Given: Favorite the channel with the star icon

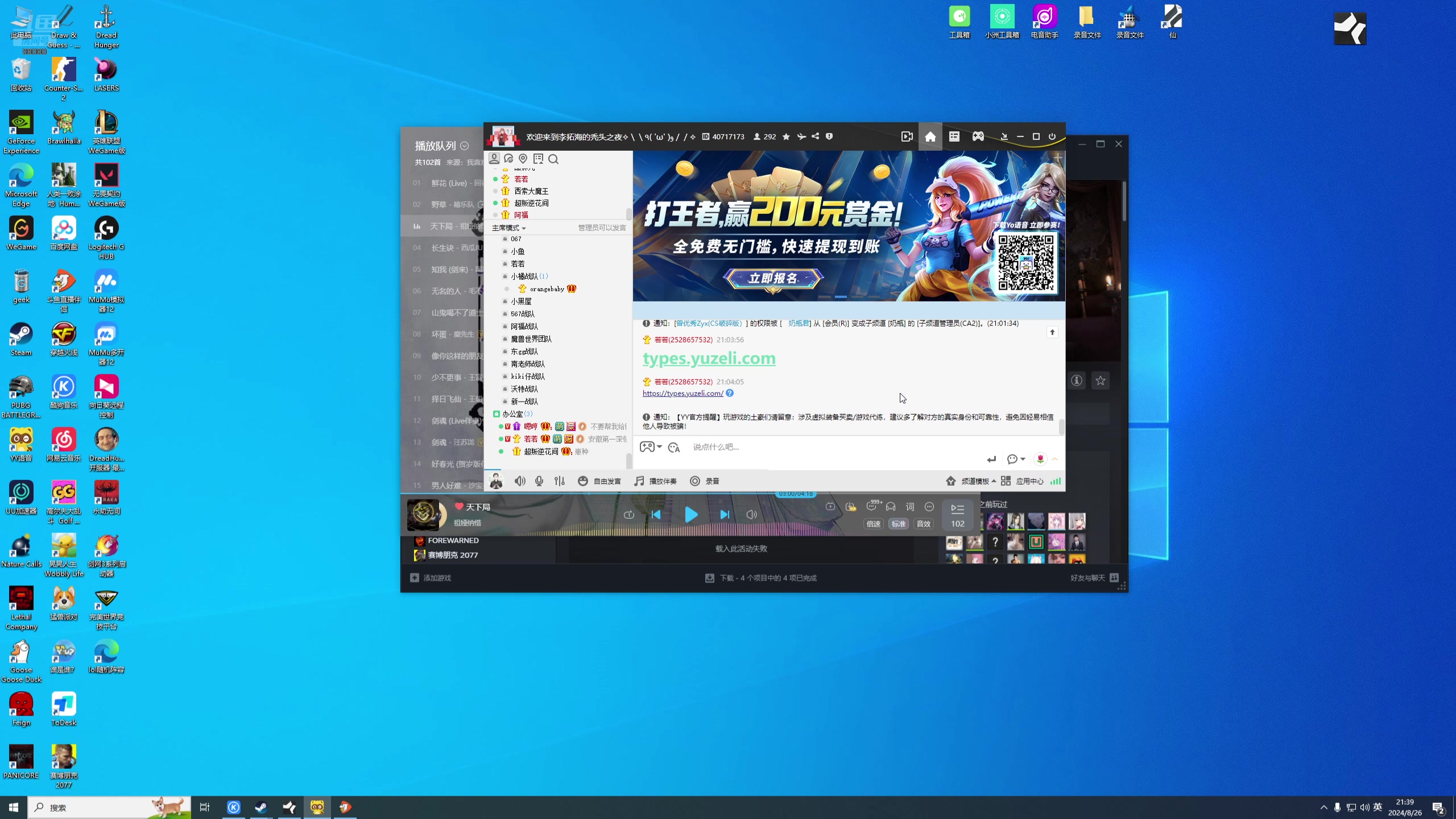Looking at the screenshot, I should pyautogui.click(x=786, y=136).
